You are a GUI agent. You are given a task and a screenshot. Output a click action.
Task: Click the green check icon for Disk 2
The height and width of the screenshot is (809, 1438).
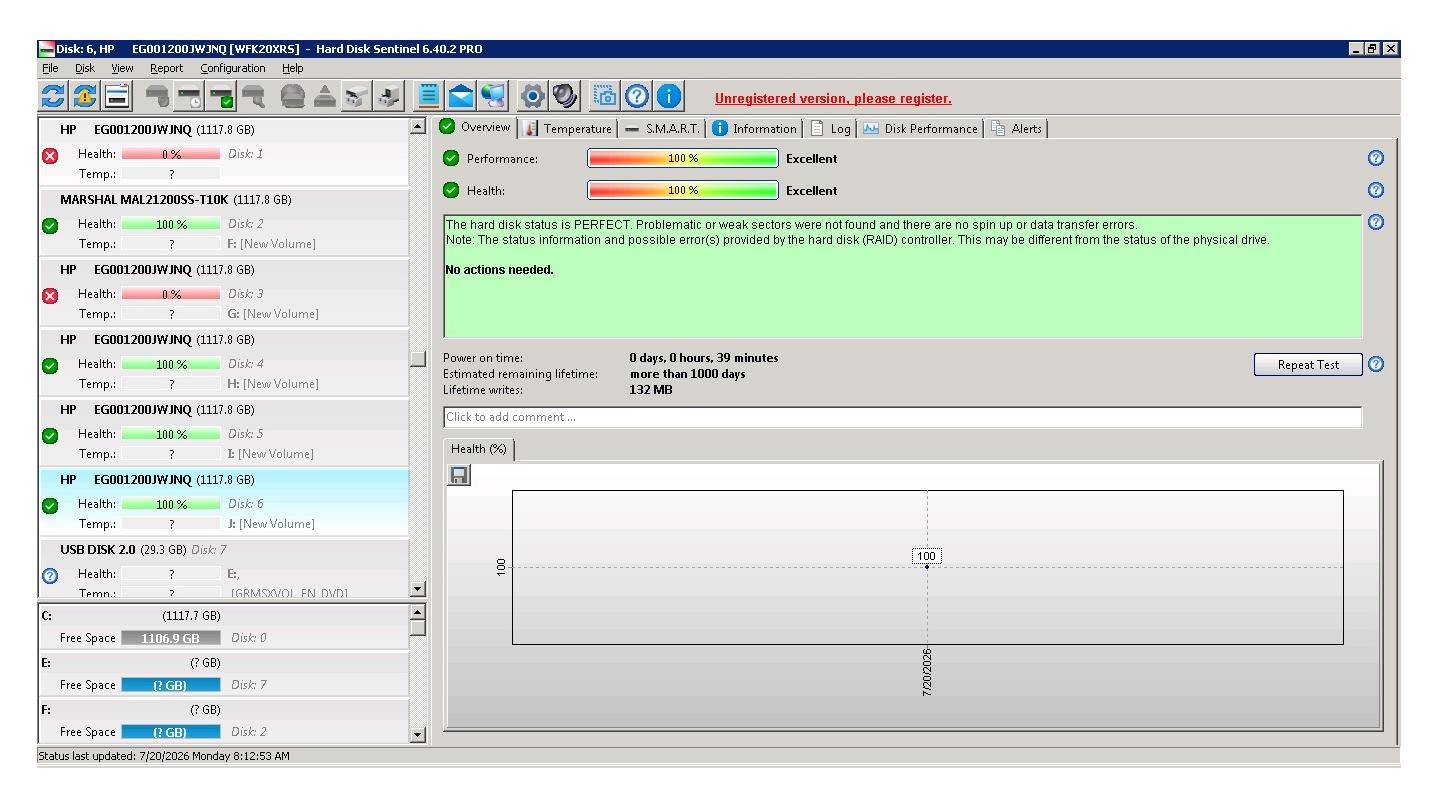click(x=50, y=225)
